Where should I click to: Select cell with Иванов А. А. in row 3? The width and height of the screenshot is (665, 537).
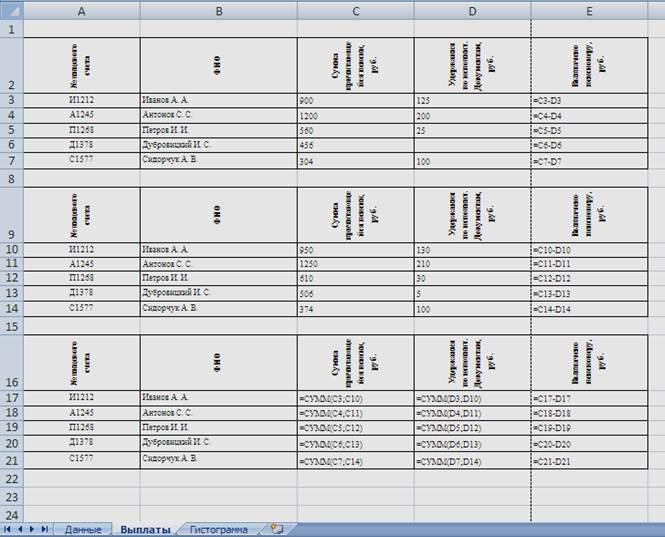218,101
